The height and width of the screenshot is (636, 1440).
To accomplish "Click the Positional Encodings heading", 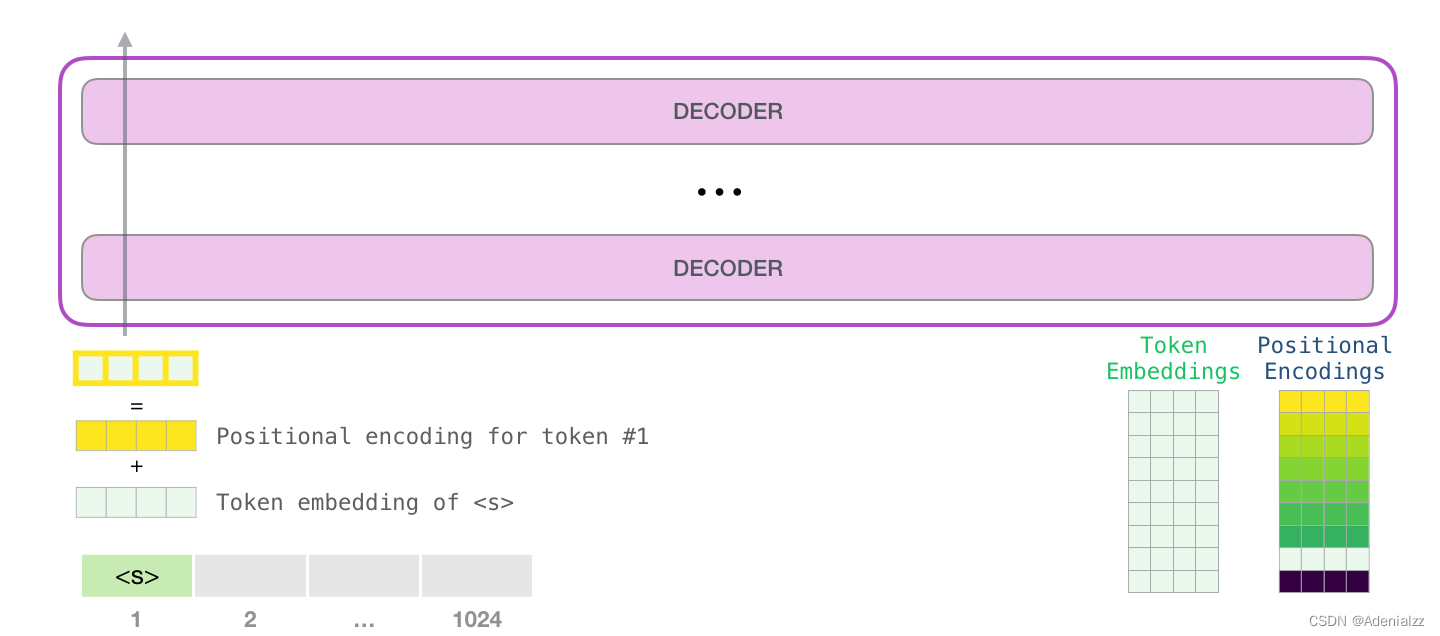I will pos(1325,358).
